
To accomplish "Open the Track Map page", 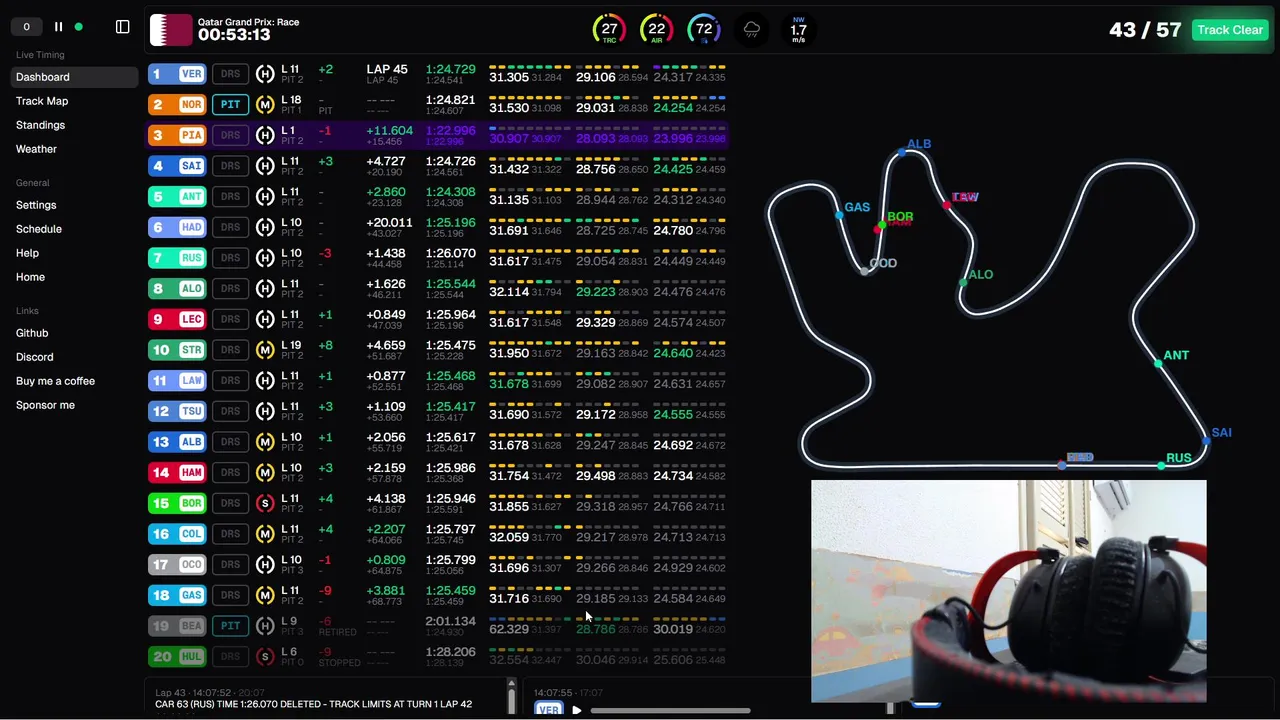I will click(x=42, y=101).
